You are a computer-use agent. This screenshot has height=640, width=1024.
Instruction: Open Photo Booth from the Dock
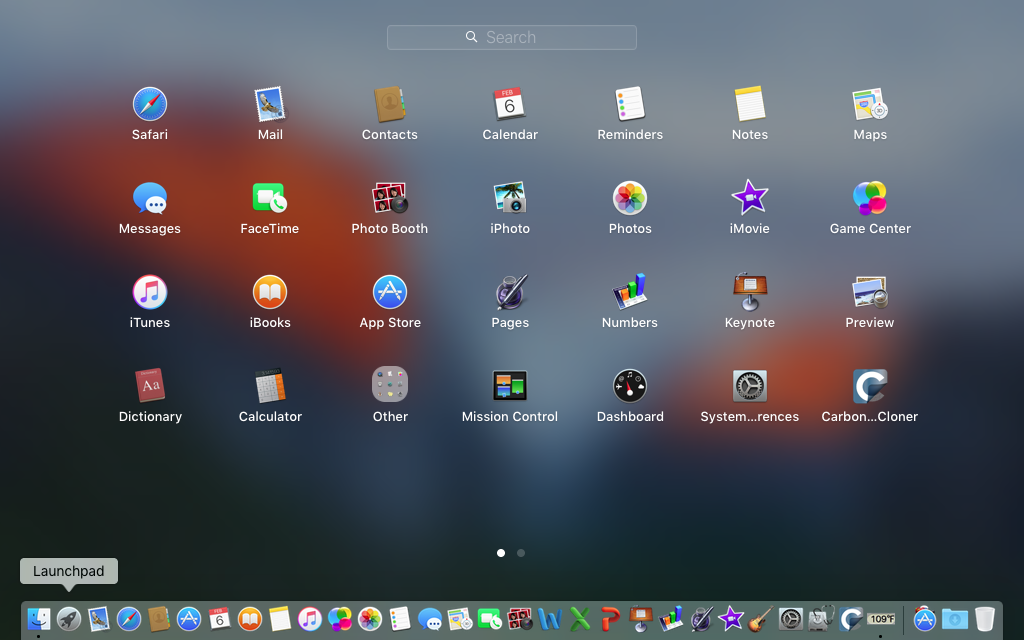click(520, 619)
